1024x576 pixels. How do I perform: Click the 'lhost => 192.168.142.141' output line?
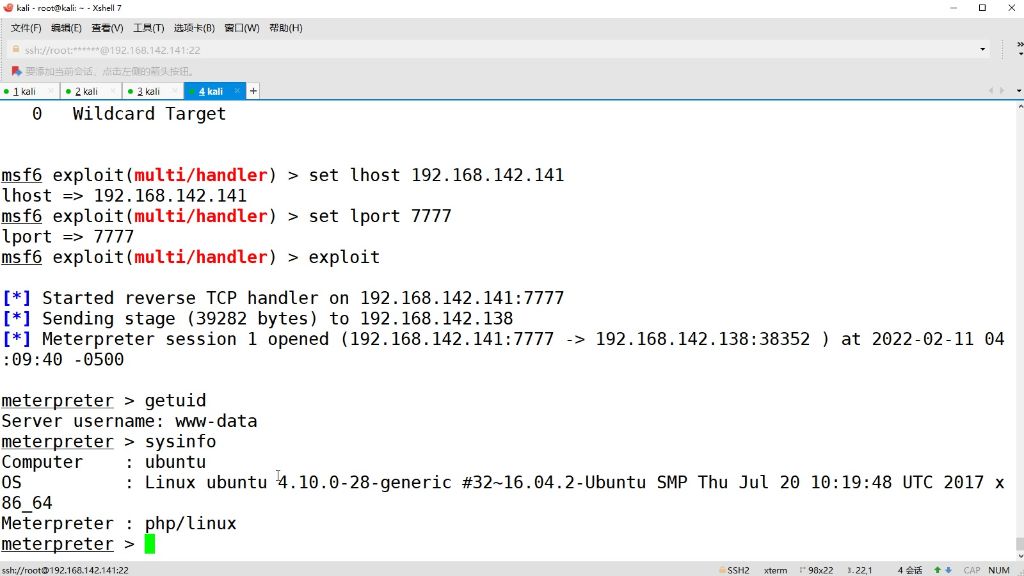pos(124,196)
